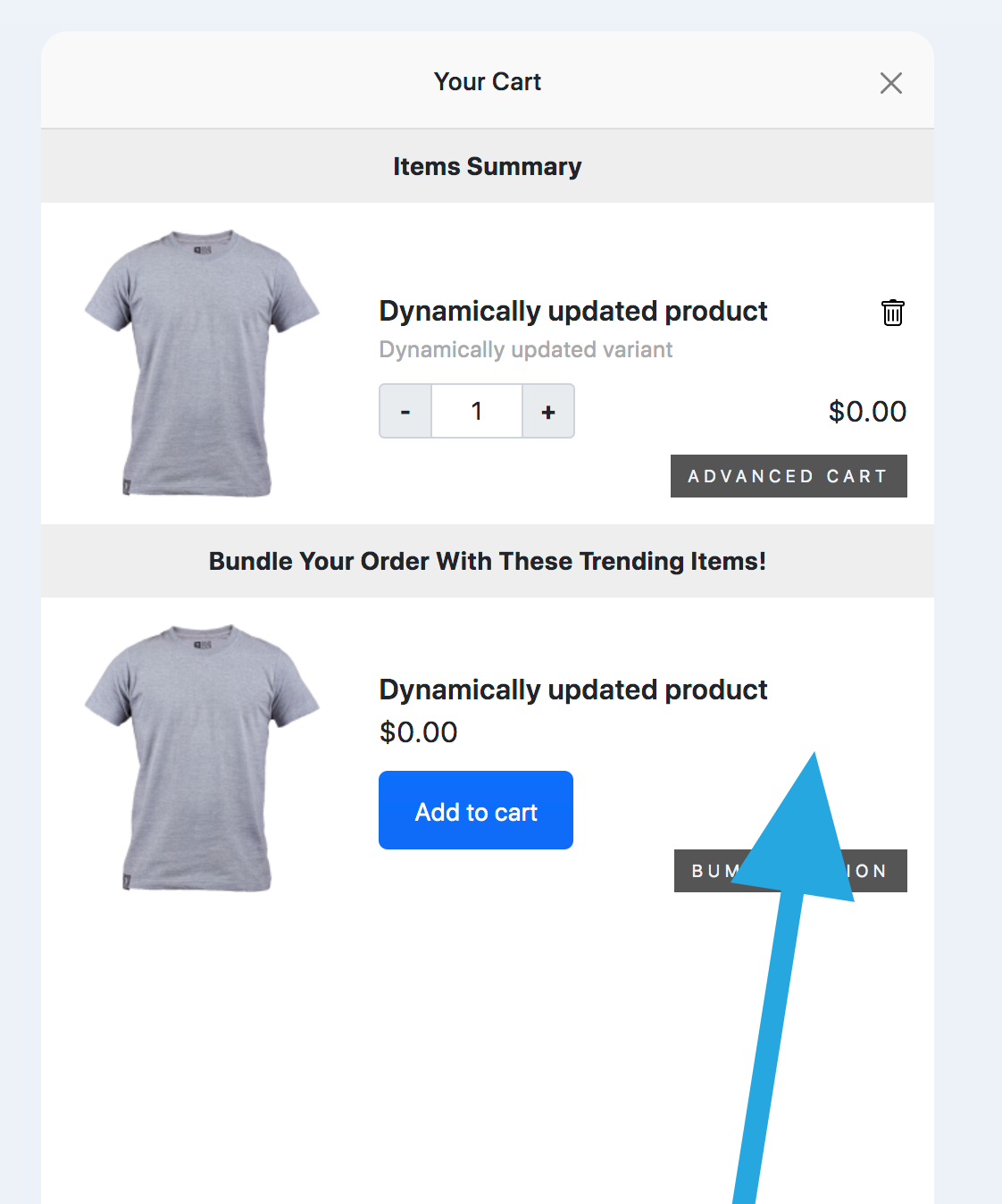Focus the quantity field showing 1
The image size is (1002, 1204).
[477, 411]
